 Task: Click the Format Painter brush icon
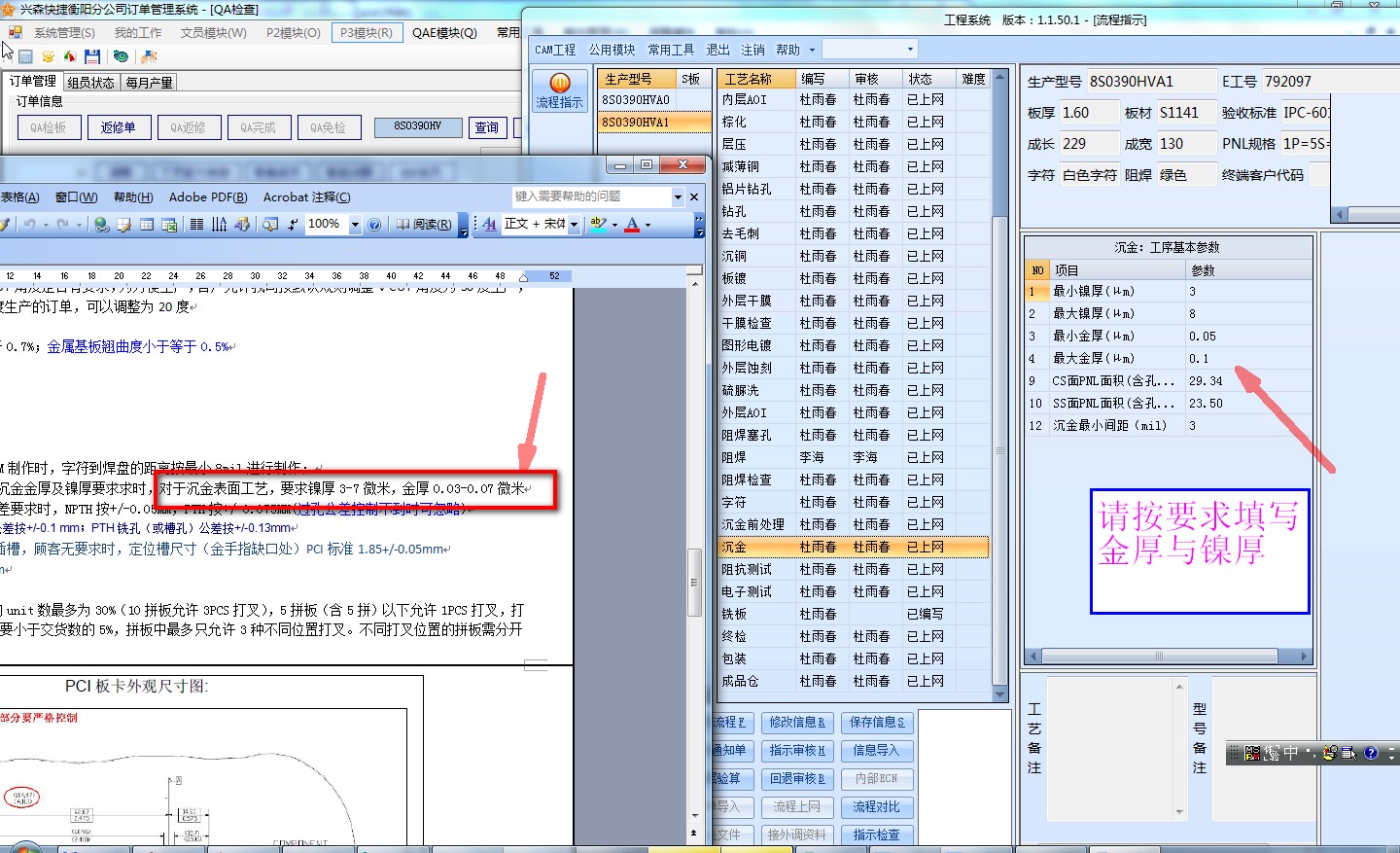(x=5, y=225)
